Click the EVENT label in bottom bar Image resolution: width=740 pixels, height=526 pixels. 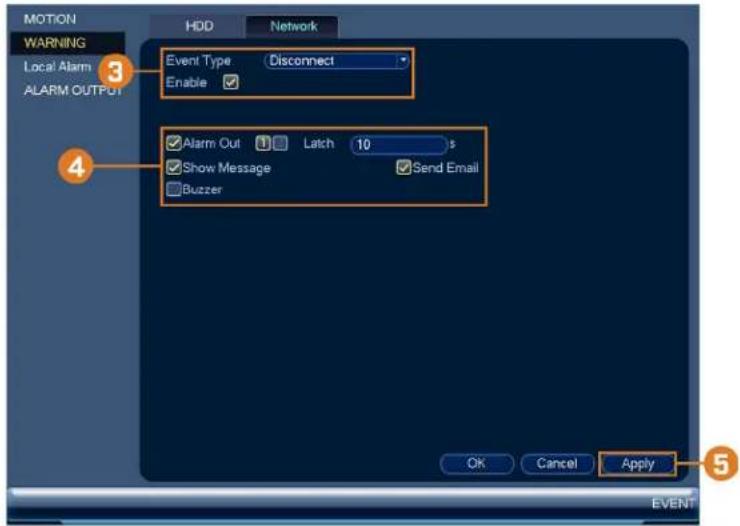(673, 504)
